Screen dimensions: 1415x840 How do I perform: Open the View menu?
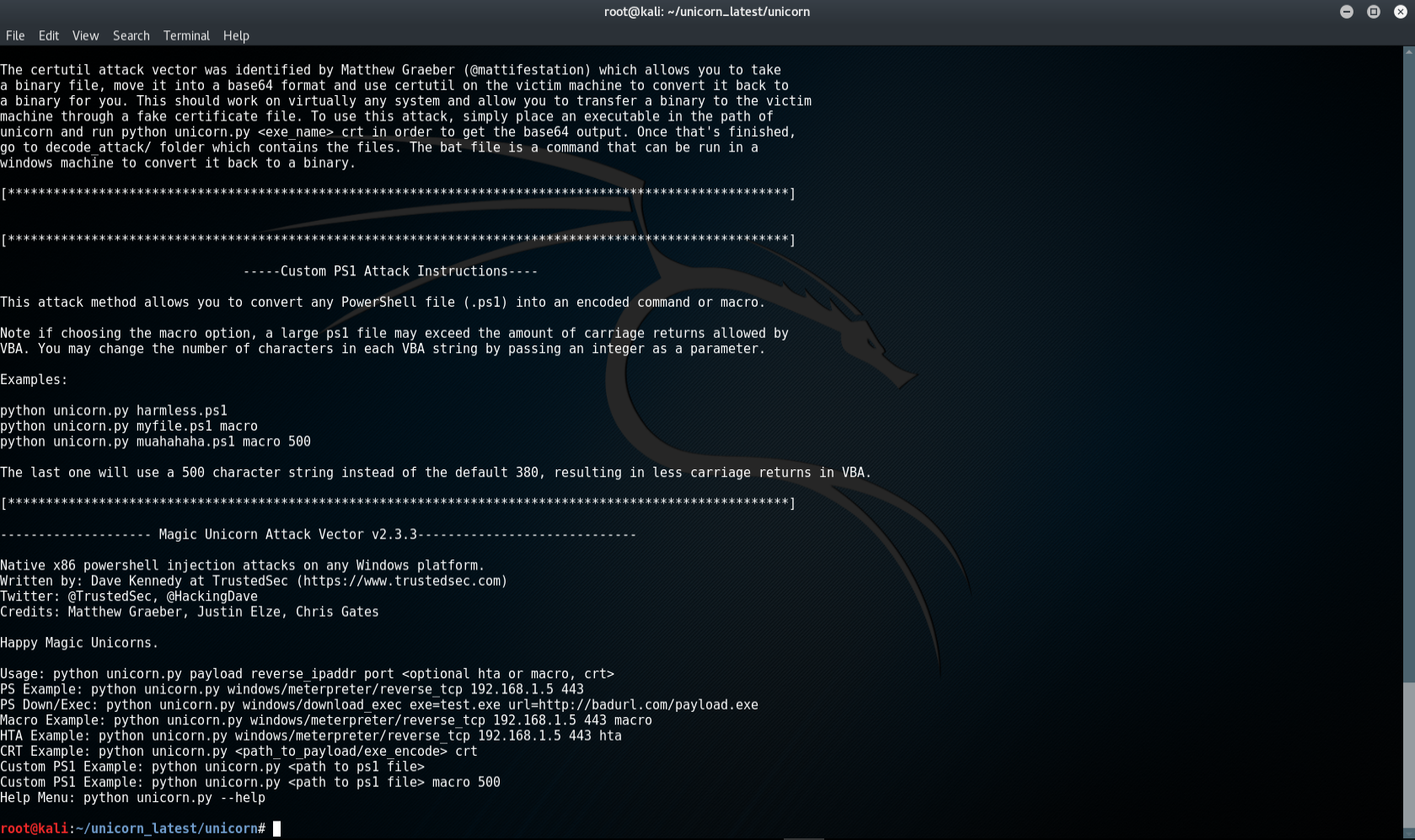85,35
